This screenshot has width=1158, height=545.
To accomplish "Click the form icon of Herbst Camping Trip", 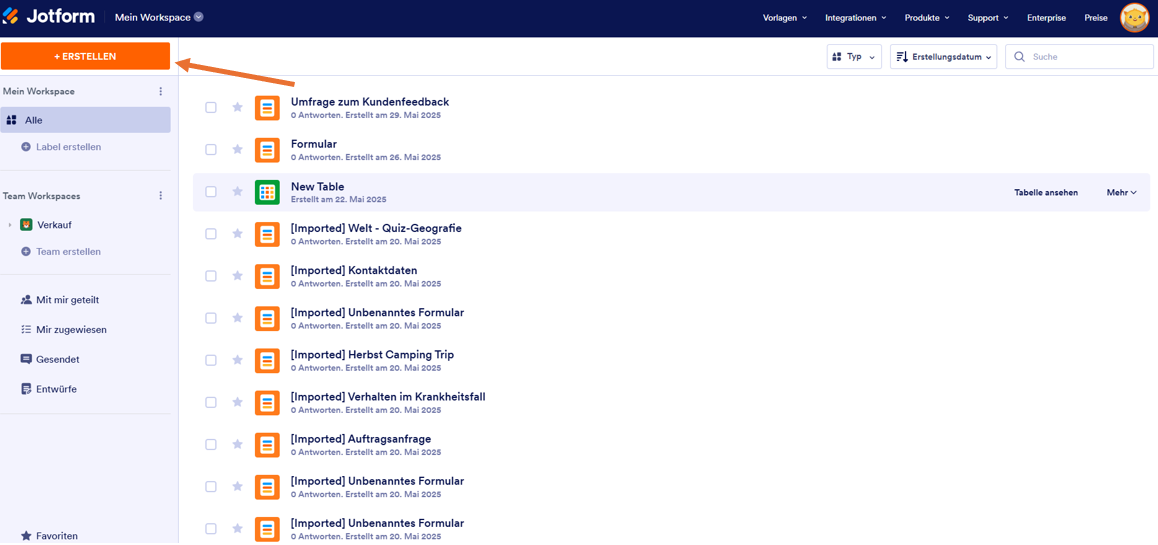I will tap(267, 360).
